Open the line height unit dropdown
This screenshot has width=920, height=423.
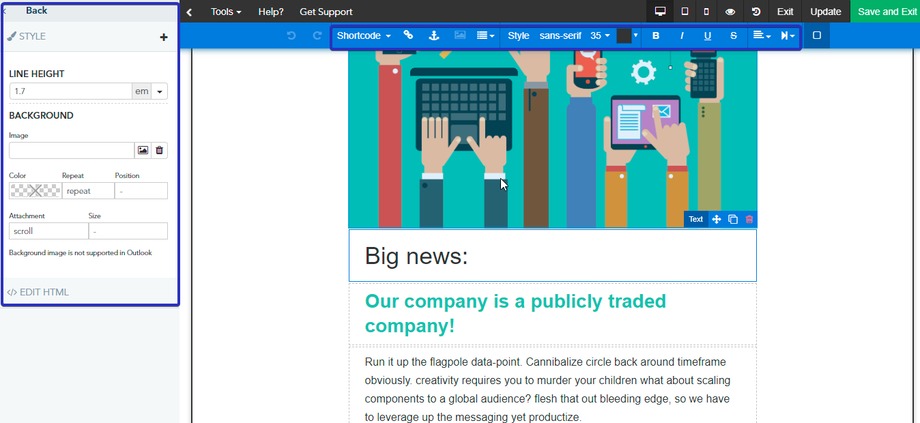point(159,91)
